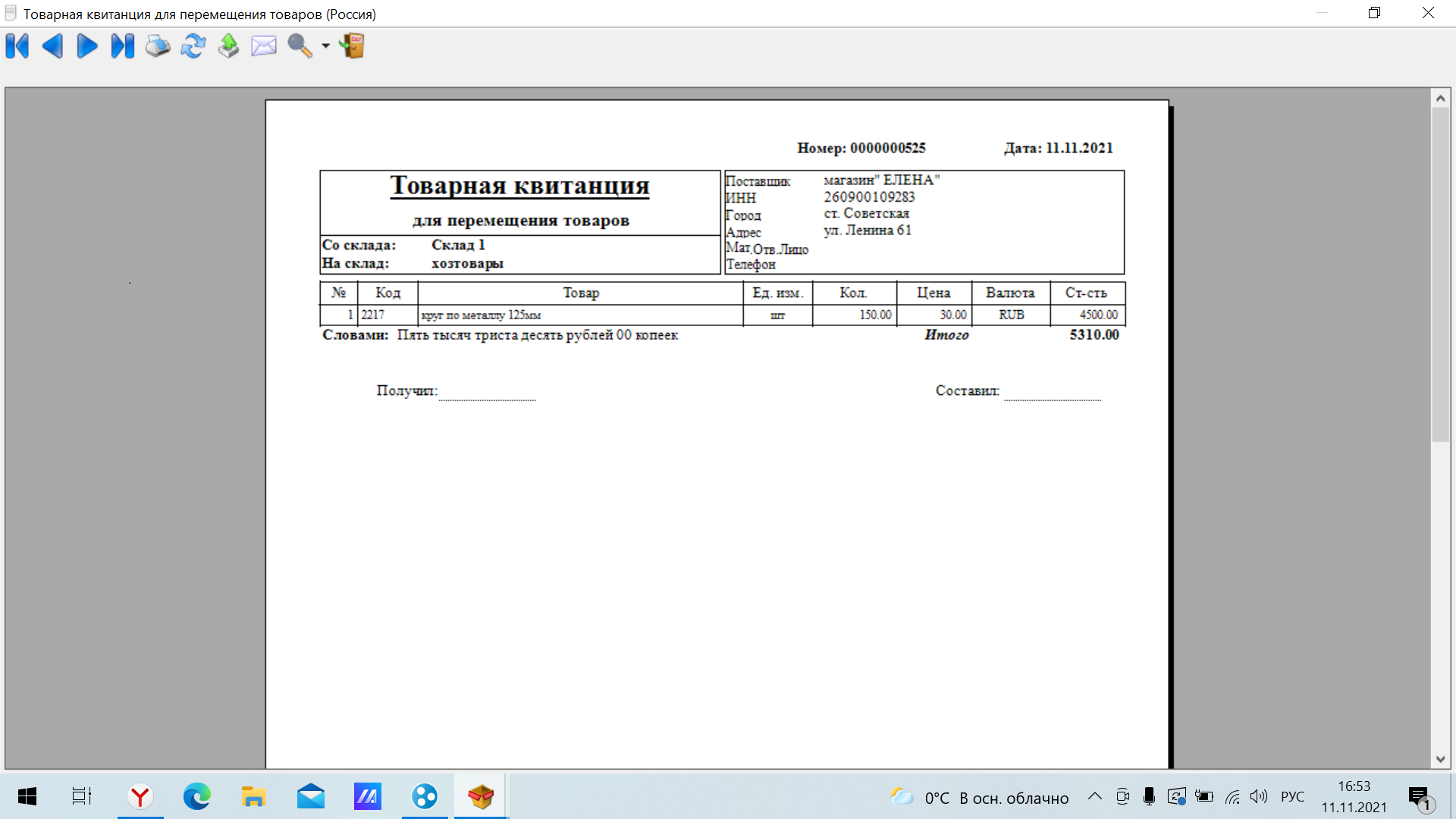Go to the first page
Image resolution: width=1456 pixels, height=819 pixels.
pyautogui.click(x=17, y=46)
